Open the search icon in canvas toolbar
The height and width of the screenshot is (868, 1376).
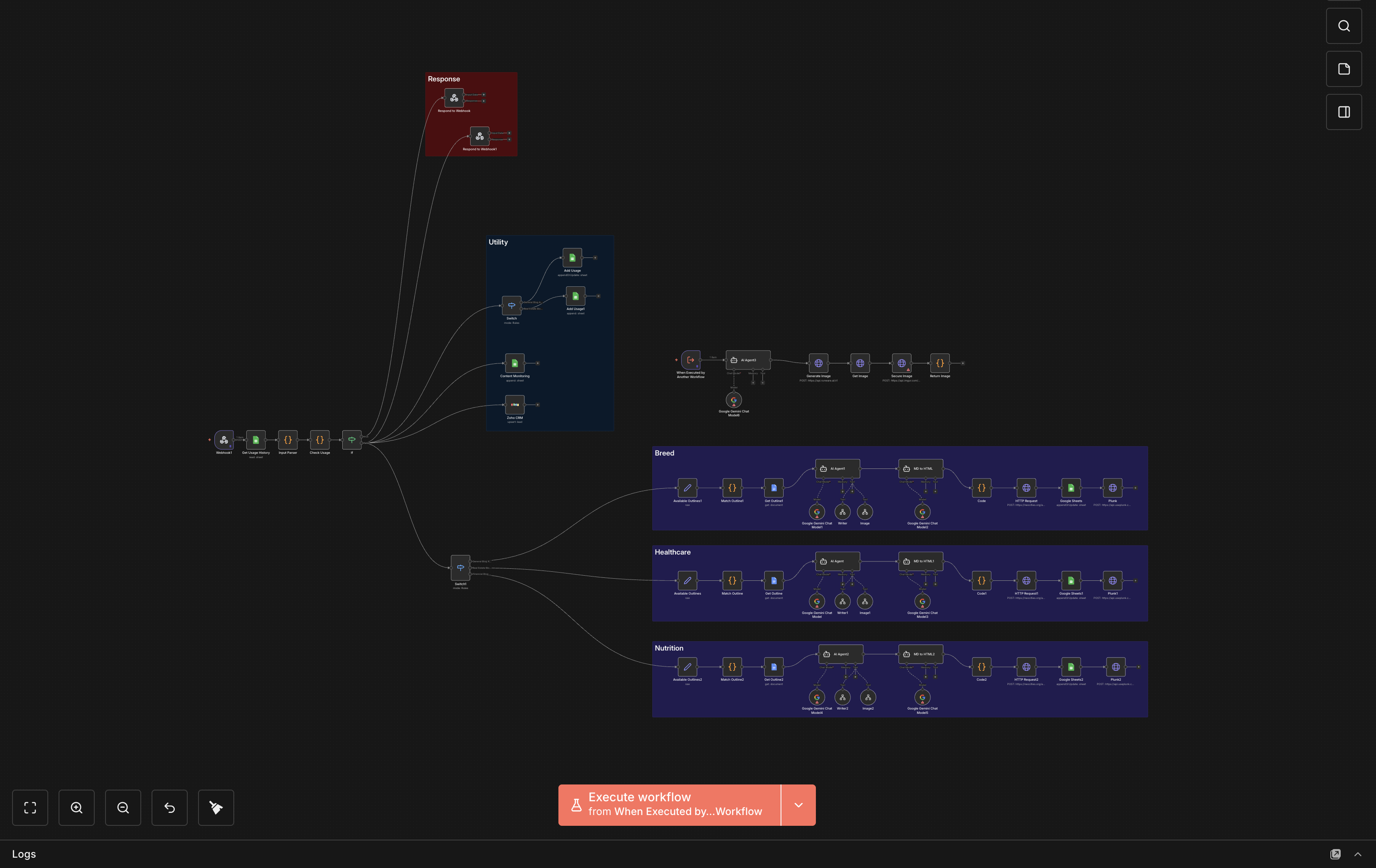pyautogui.click(x=1343, y=26)
